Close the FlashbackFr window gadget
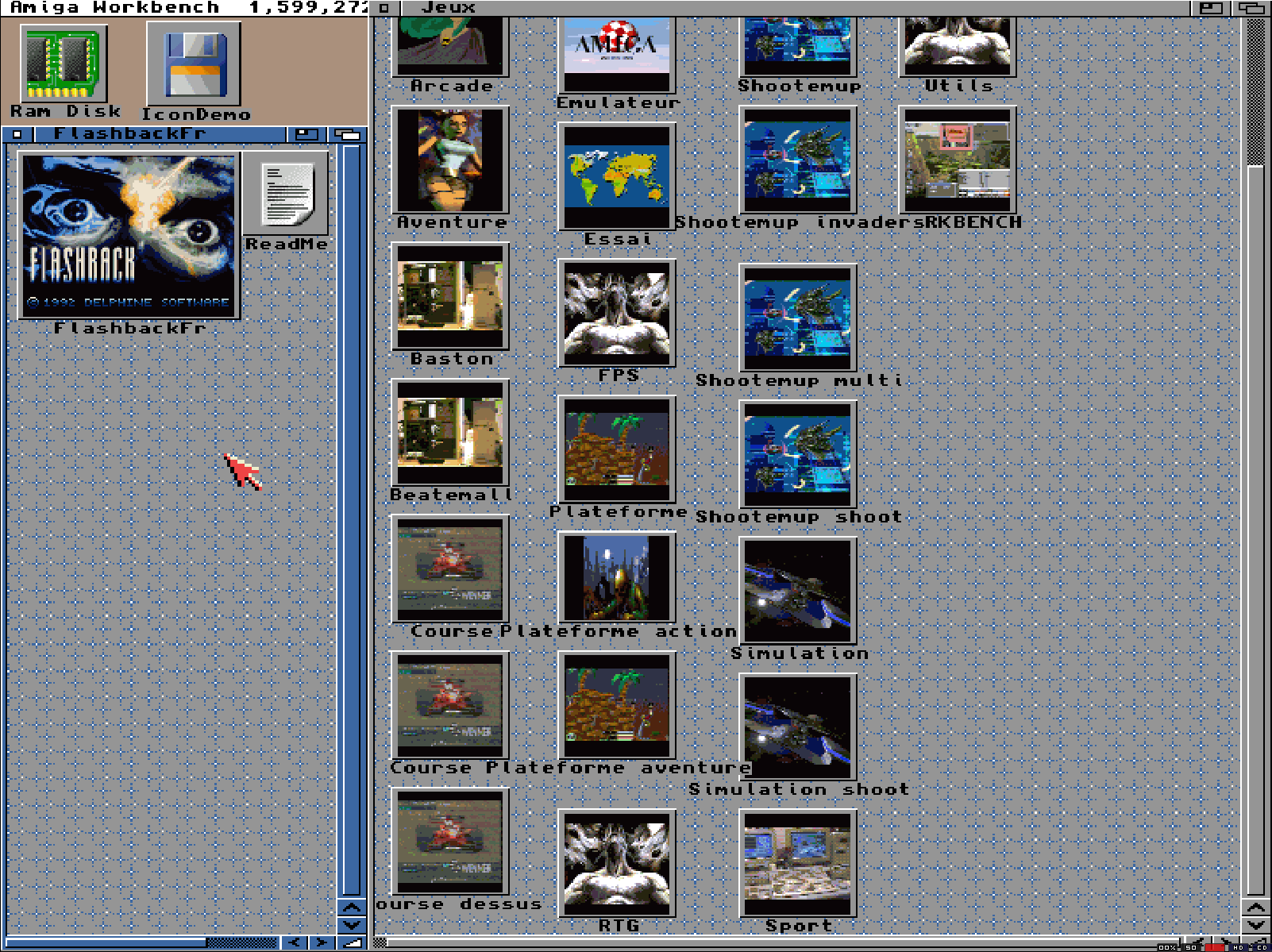Image resolution: width=1272 pixels, height=952 pixels. pos(17,134)
